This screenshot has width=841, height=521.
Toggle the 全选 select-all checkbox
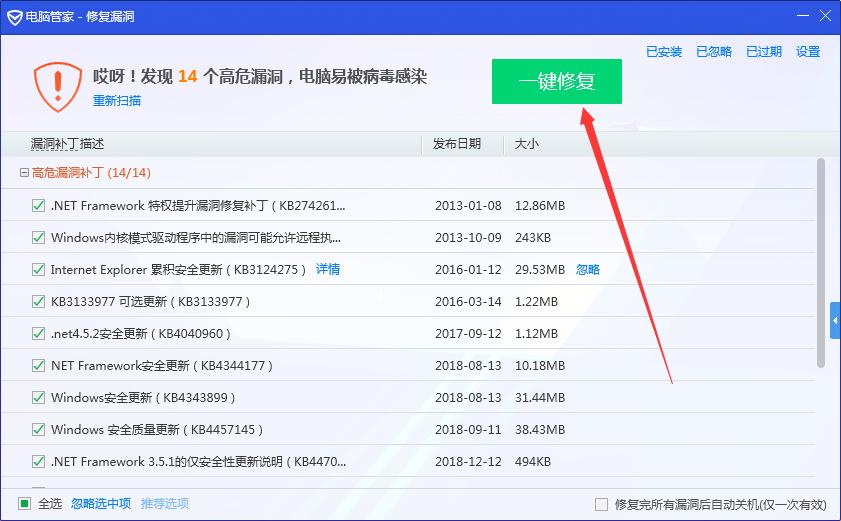25,503
